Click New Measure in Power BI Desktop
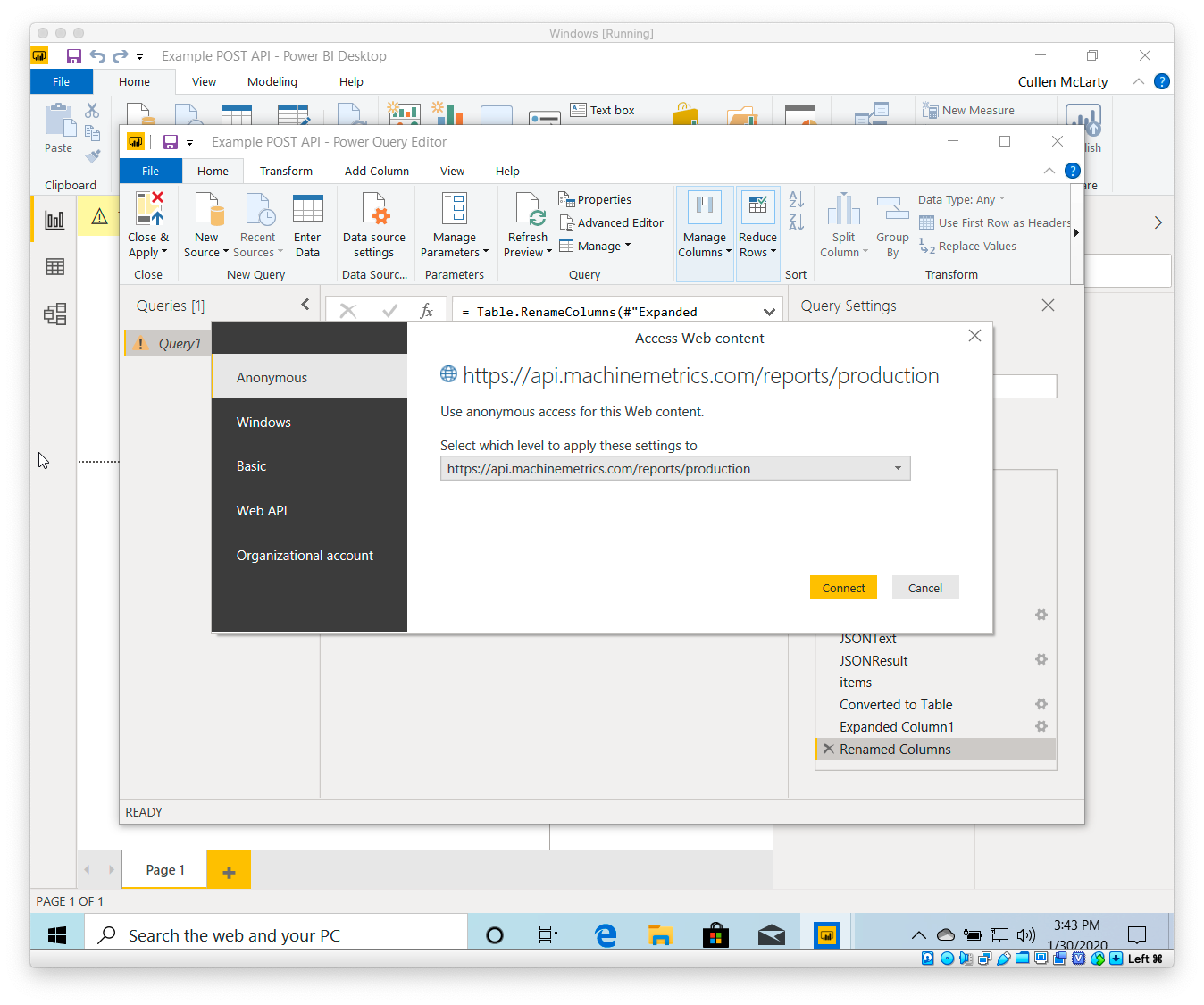 click(x=968, y=110)
